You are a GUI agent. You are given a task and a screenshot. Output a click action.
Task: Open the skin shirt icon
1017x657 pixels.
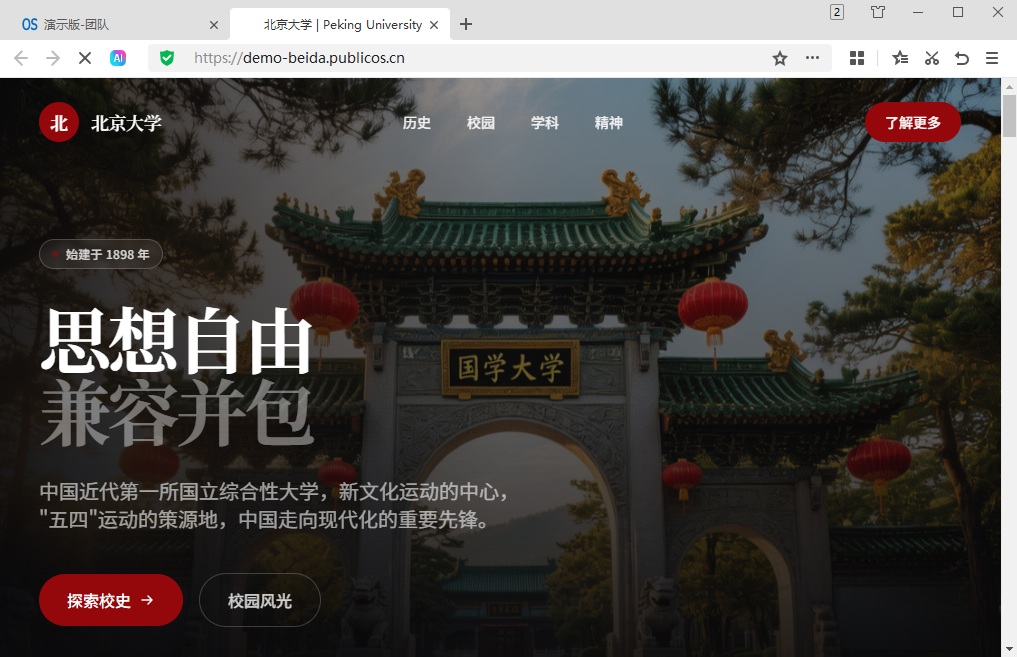[878, 12]
